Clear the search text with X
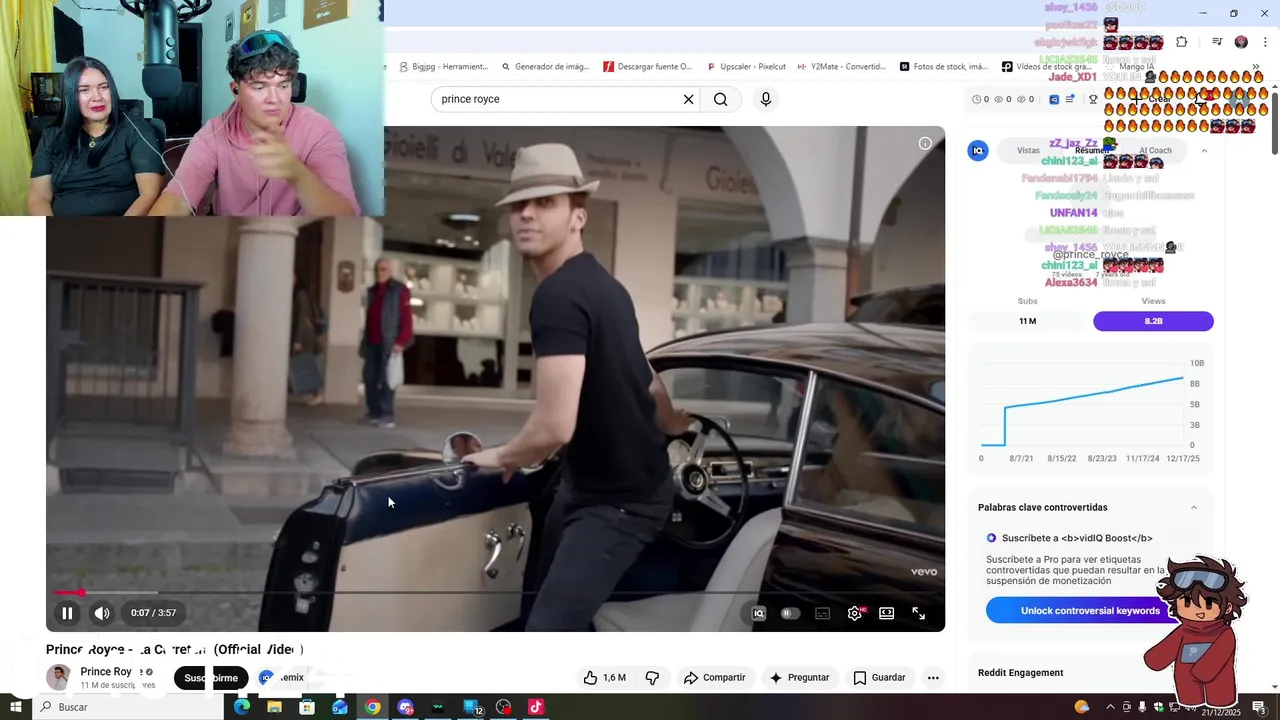Viewport: 1280px width, 720px height. [x=688, y=99]
